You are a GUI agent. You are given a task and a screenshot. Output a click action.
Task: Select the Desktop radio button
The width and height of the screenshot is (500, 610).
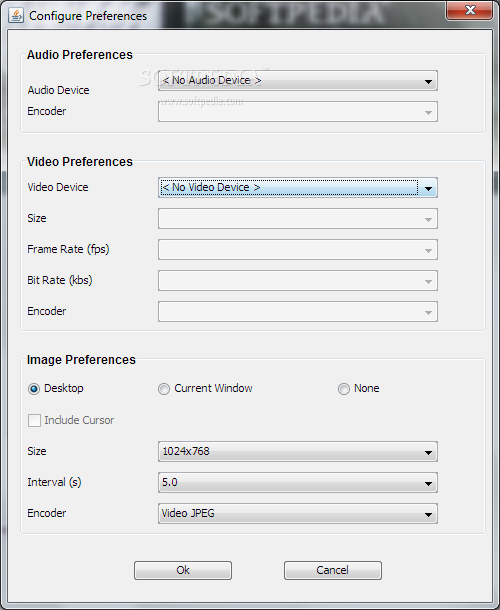tap(34, 389)
